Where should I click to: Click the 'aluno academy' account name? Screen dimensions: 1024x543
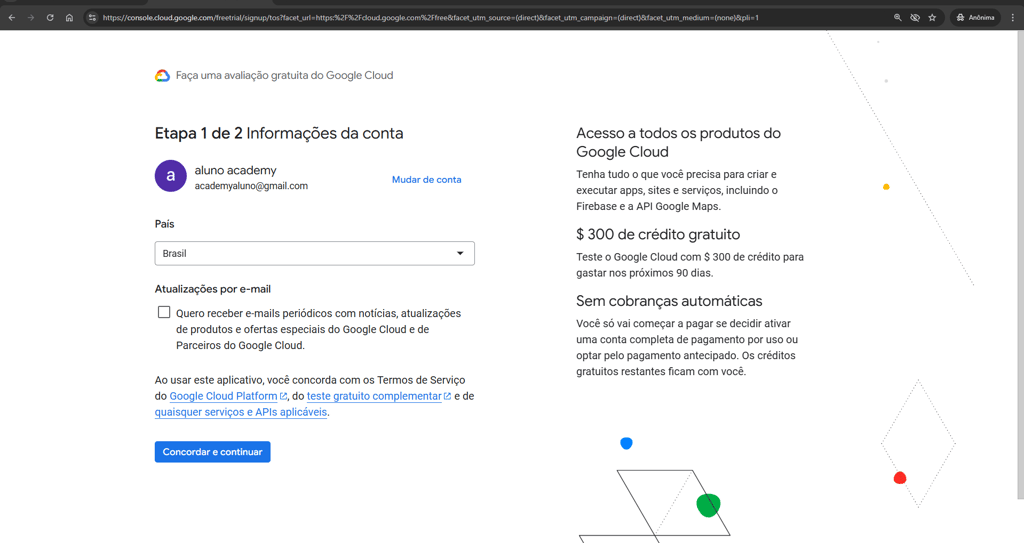pyautogui.click(x=236, y=171)
